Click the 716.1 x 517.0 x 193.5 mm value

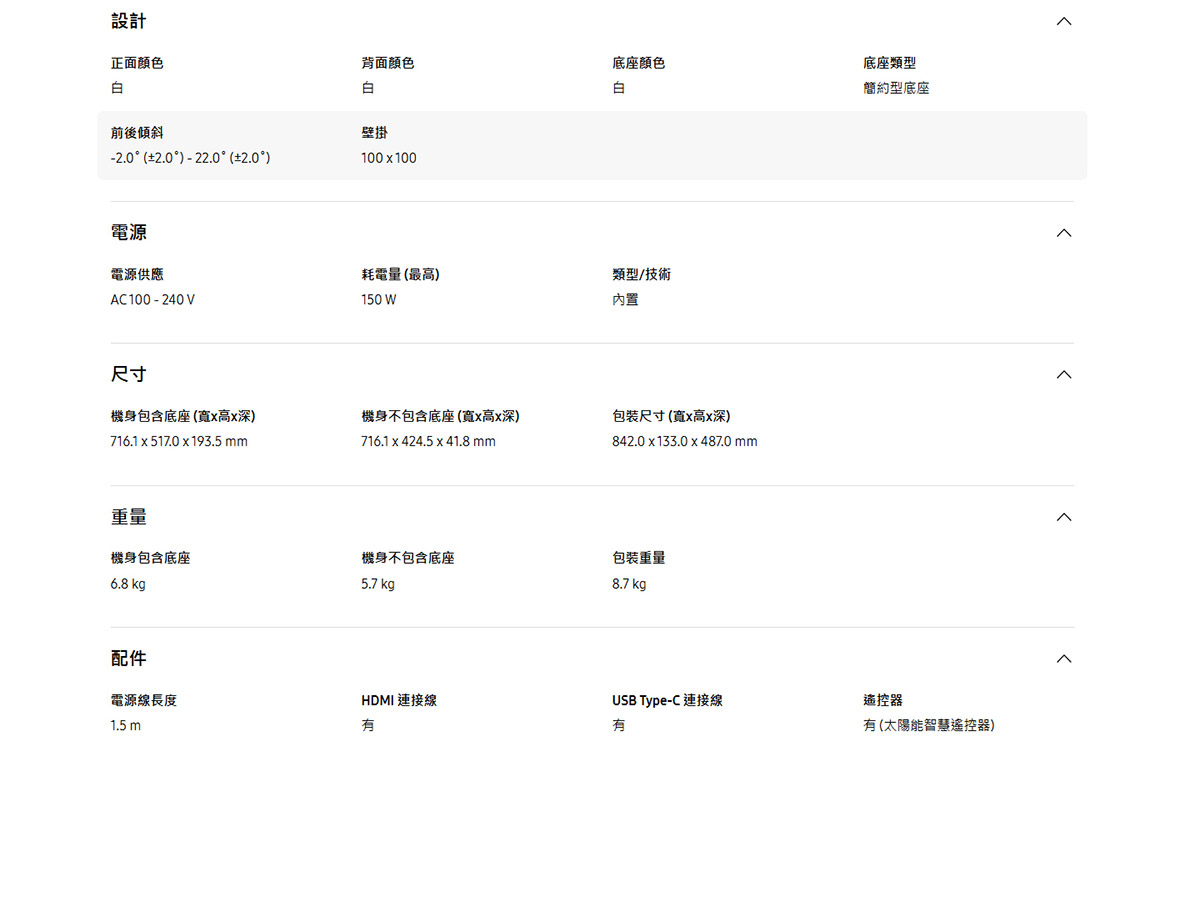point(179,442)
